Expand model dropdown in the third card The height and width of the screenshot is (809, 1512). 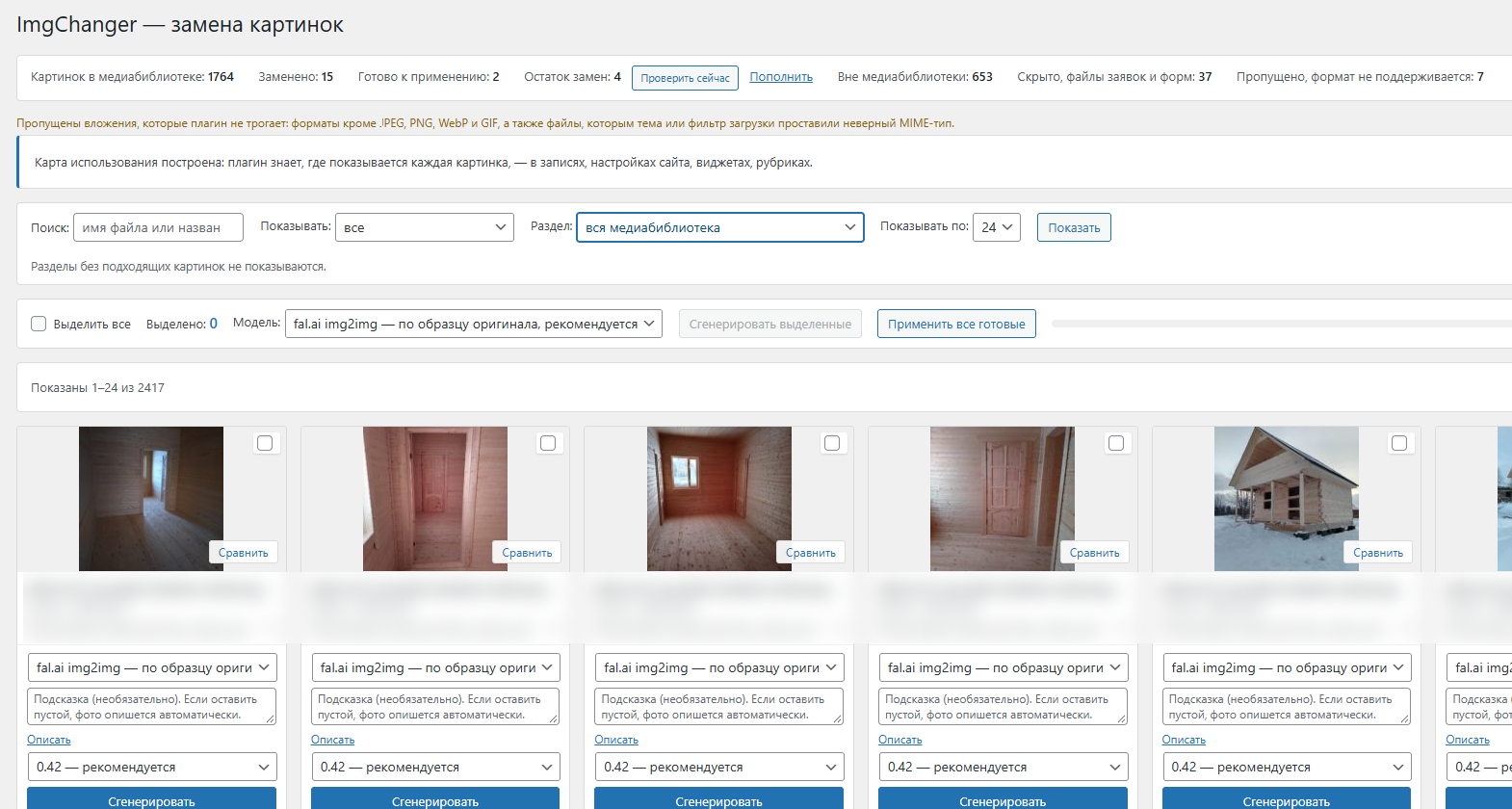[719, 667]
